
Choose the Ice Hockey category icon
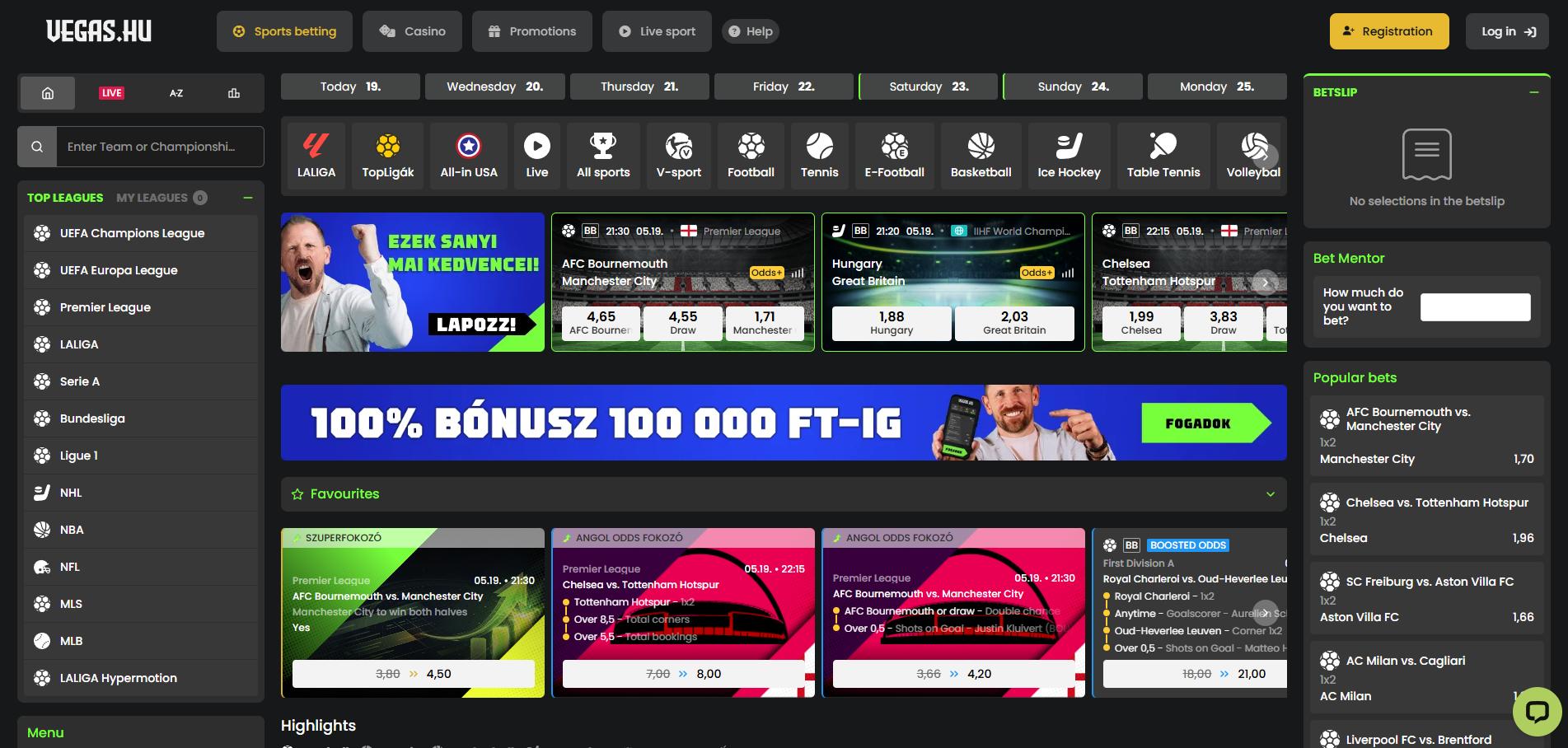tap(1070, 157)
